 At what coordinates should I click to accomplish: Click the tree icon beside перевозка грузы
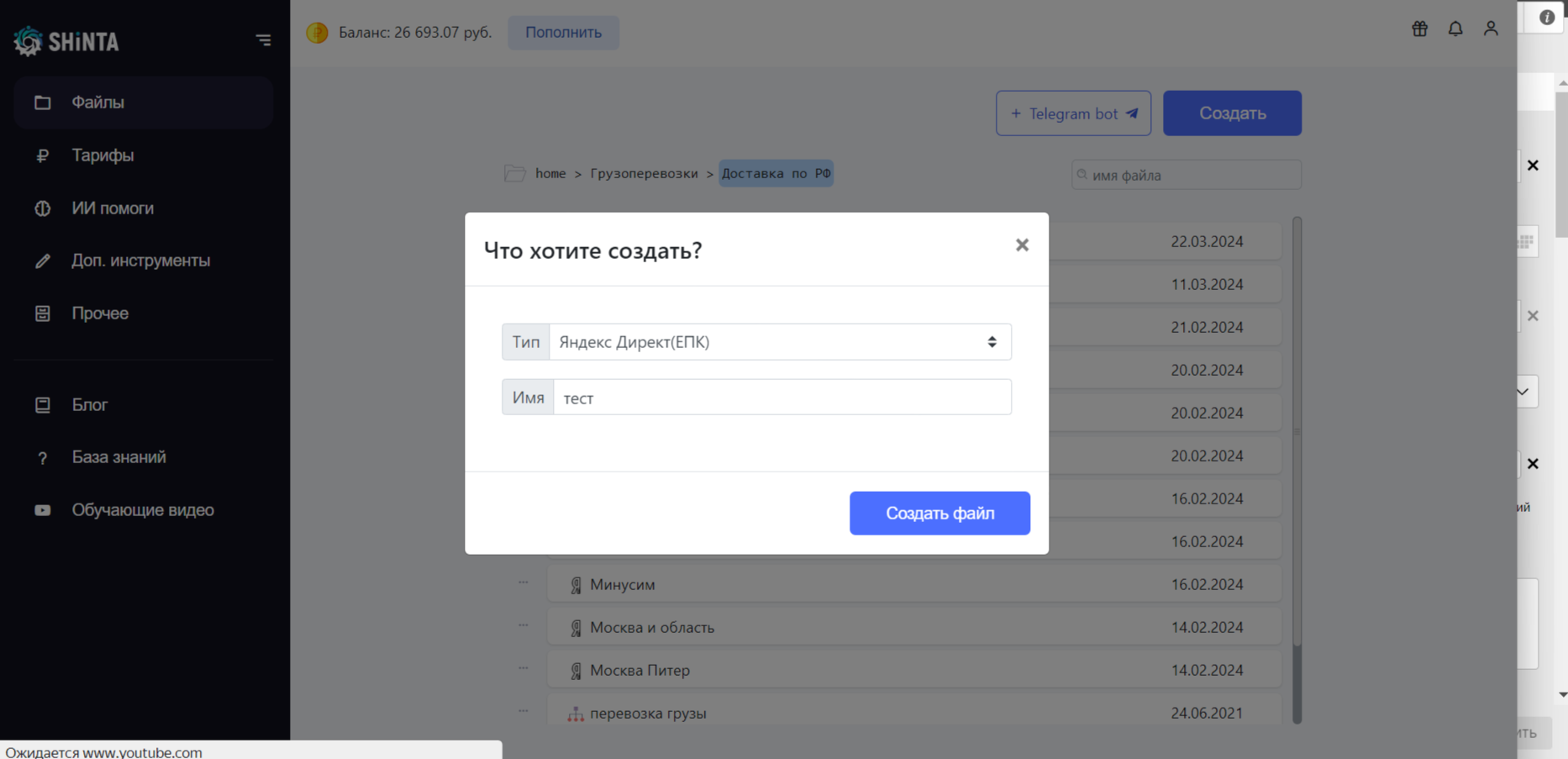(x=576, y=714)
